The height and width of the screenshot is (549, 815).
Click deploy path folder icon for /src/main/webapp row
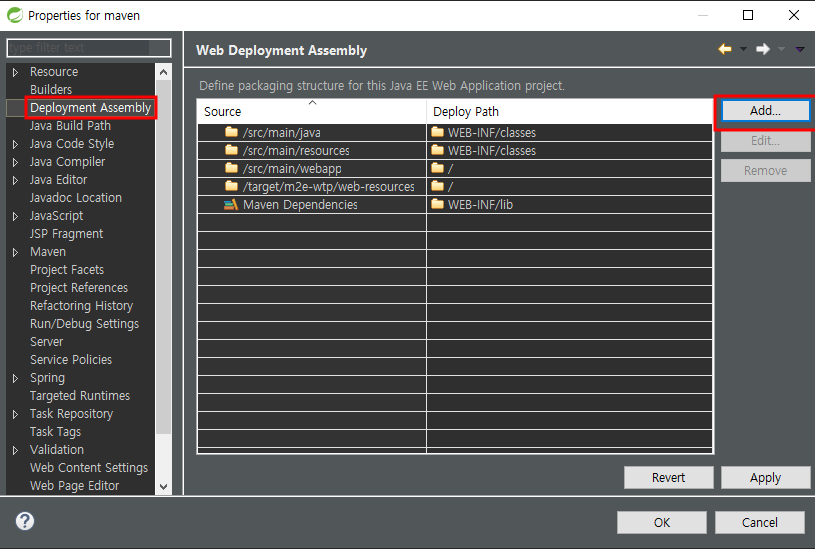click(x=438, y=168)
